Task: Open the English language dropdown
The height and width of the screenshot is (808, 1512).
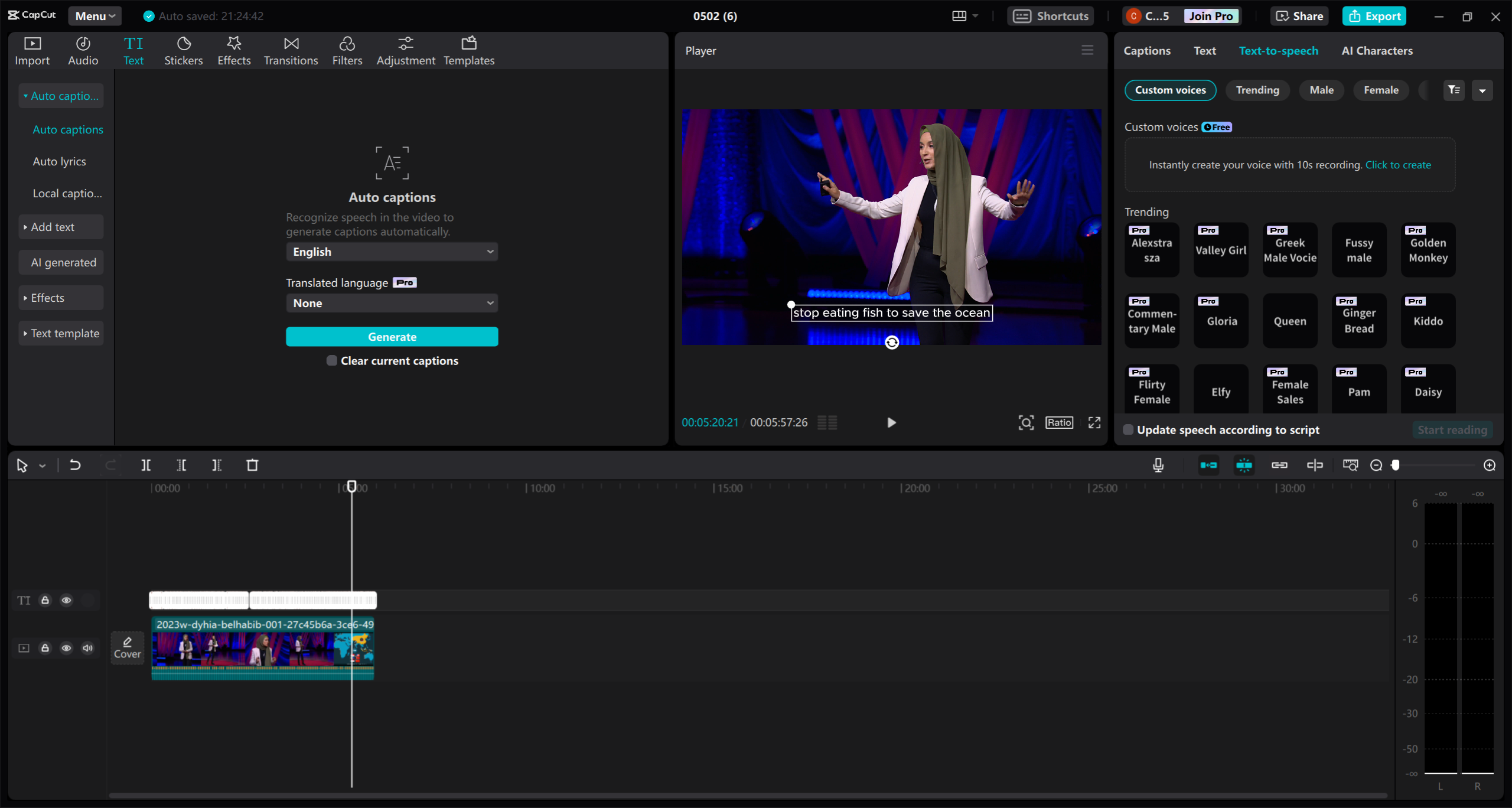Action: pyautogui.click(x=392, y=252)
